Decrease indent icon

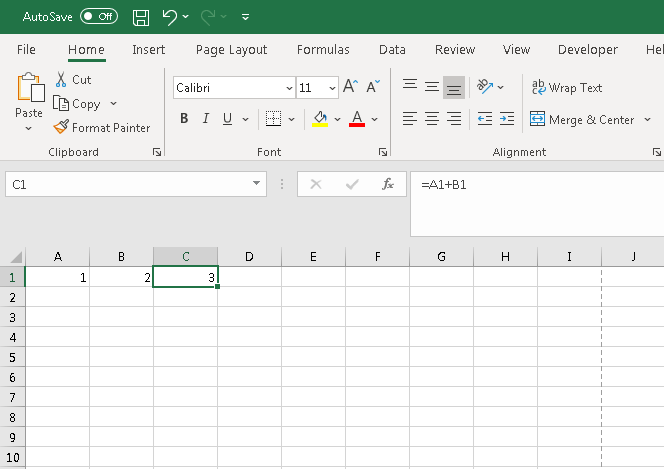[x=485, y=119]
